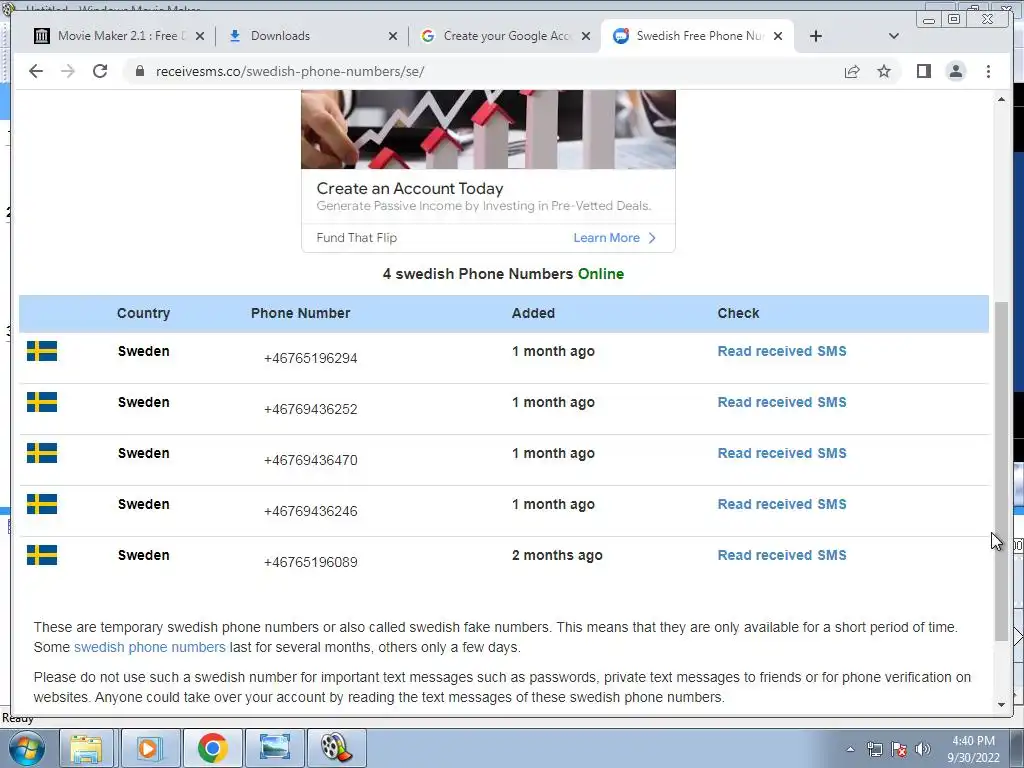
Task: Click the Added column header
Action: 533,313
